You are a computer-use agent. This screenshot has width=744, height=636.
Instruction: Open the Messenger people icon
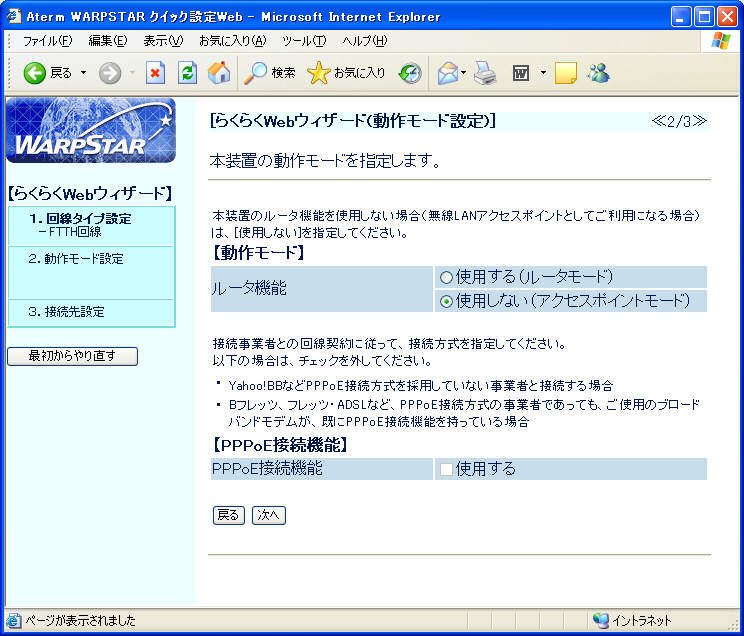point(598,73)
